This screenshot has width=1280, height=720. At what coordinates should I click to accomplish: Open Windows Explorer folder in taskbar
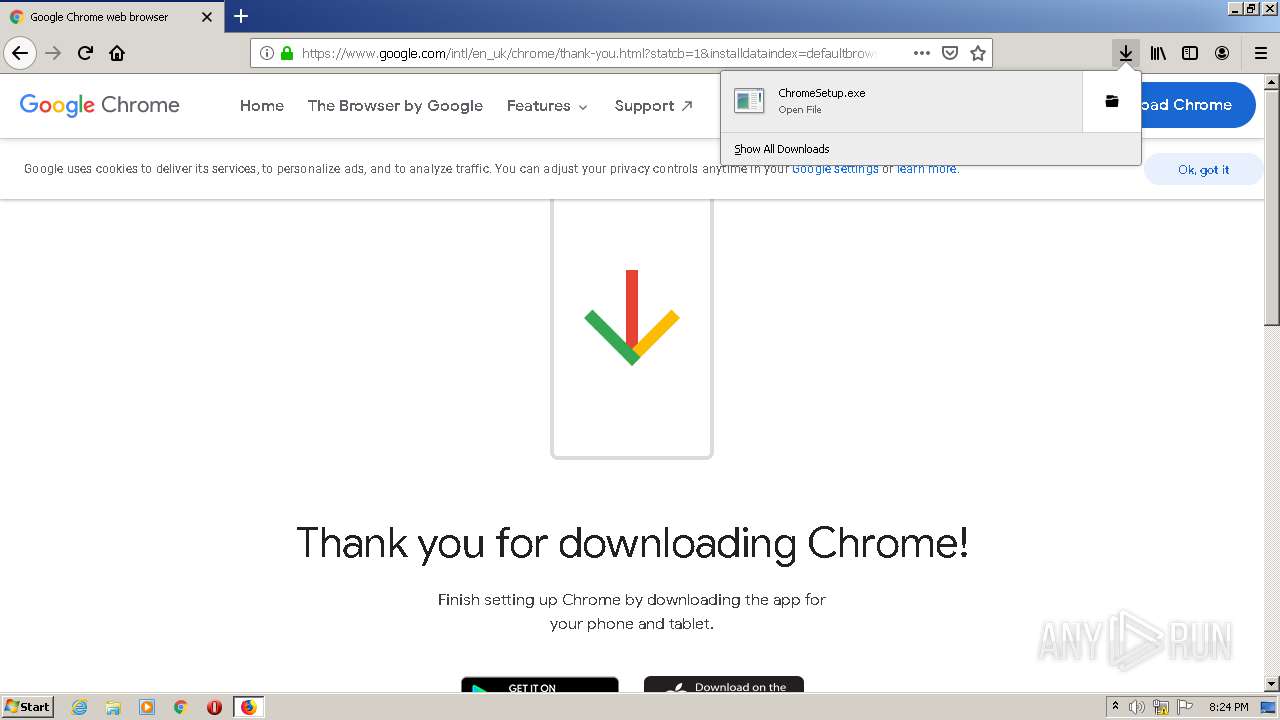point(113,707)
